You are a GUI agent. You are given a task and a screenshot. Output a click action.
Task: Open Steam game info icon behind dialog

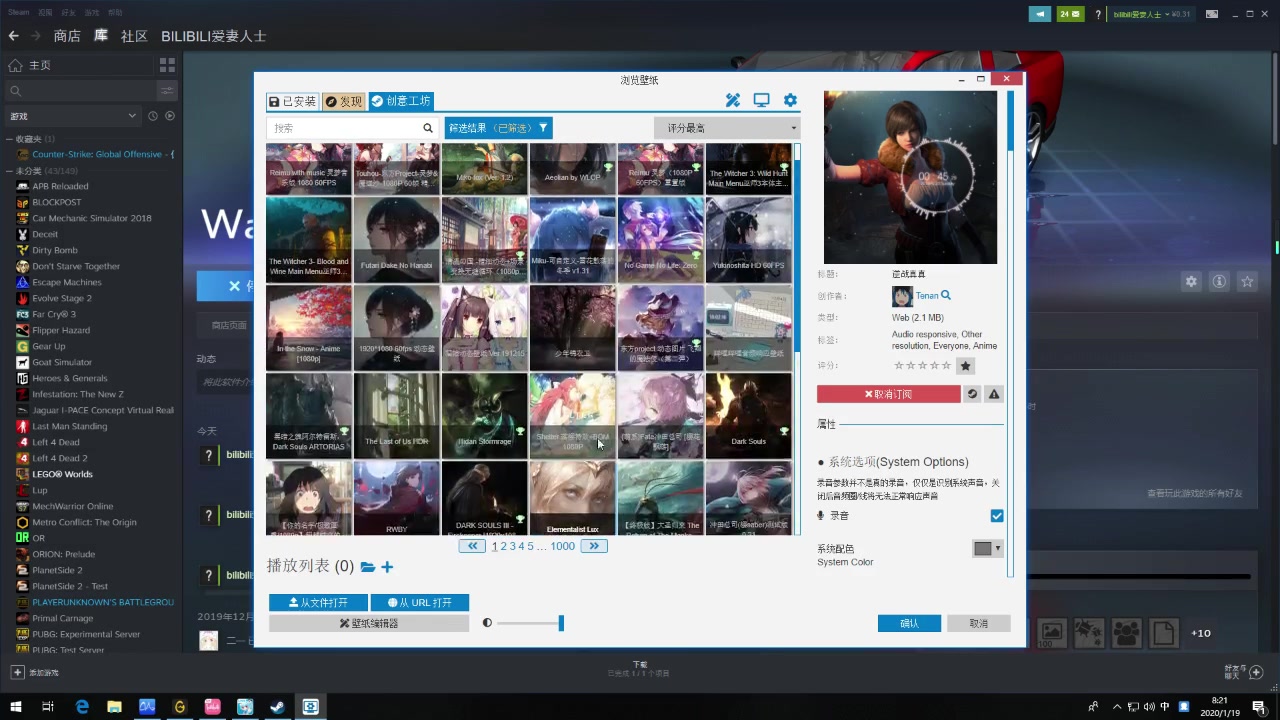pyautogui.click(x=1219, y=282)
